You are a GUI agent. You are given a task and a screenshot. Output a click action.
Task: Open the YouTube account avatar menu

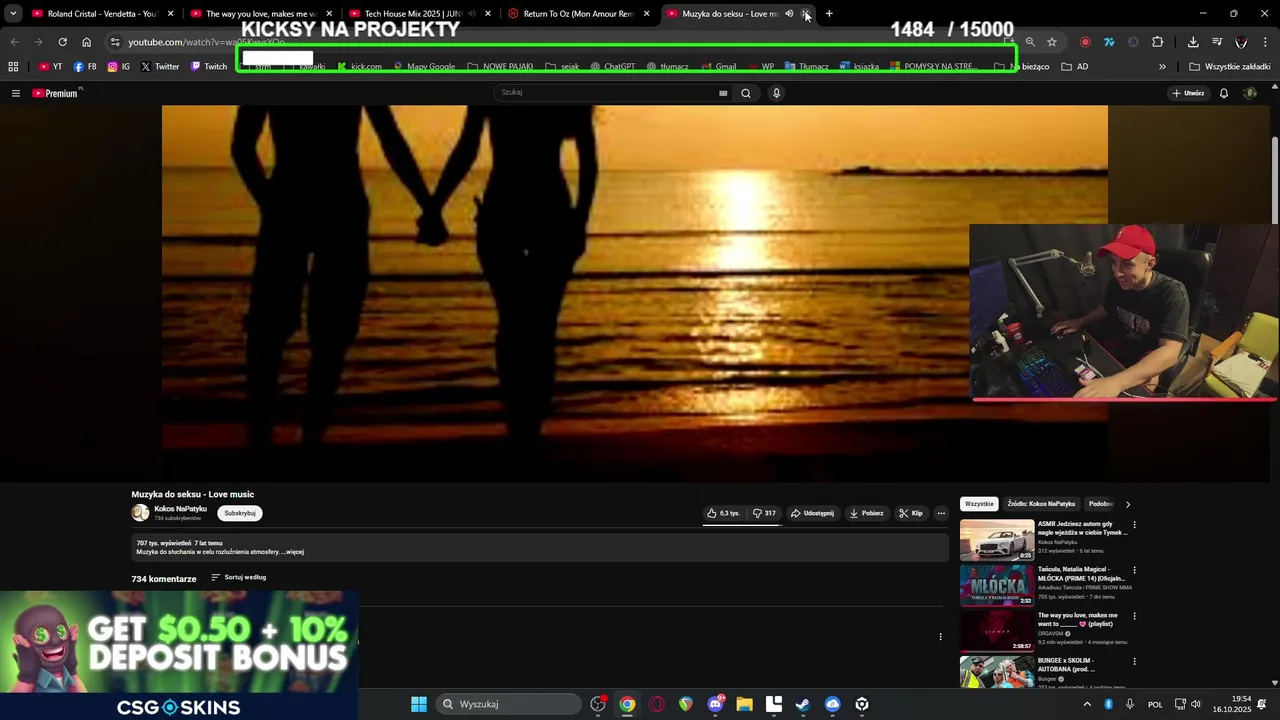[x=1250, y=93]
